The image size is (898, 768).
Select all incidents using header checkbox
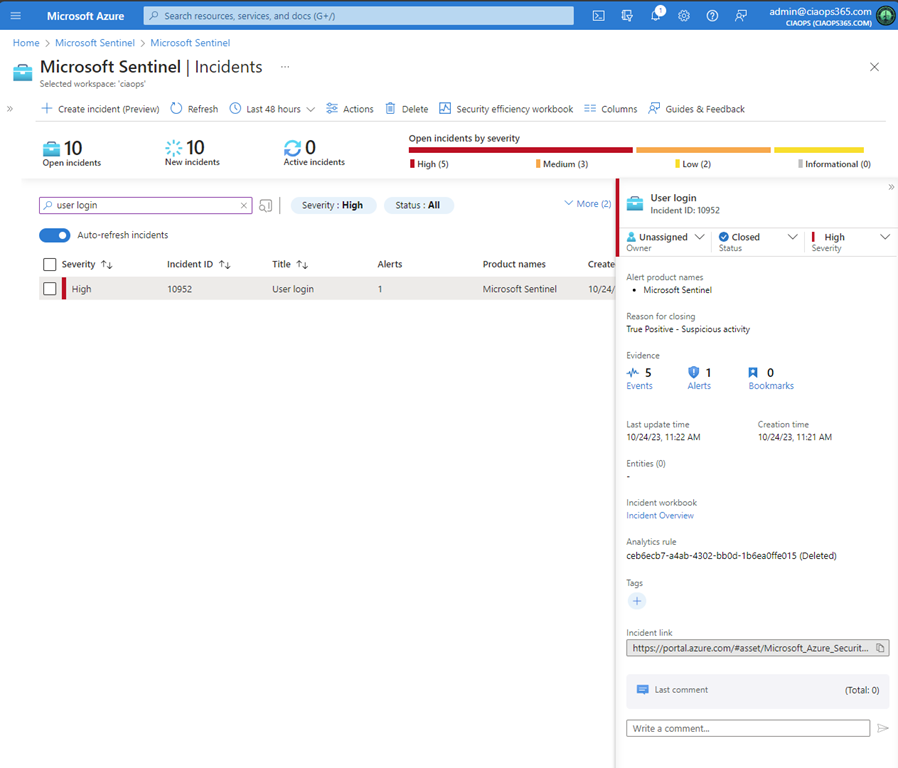(50, 264)
